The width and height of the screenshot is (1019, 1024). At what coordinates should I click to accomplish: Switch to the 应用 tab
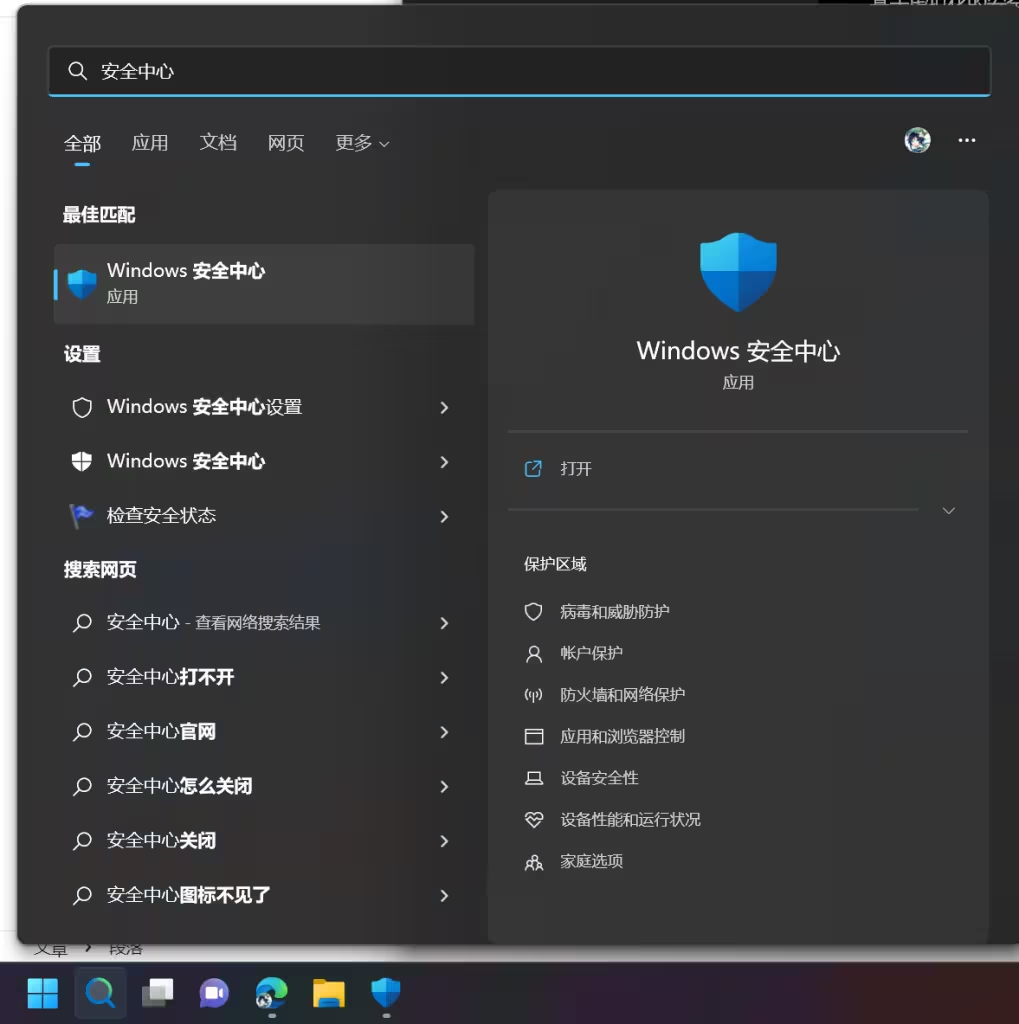(150, 143)
